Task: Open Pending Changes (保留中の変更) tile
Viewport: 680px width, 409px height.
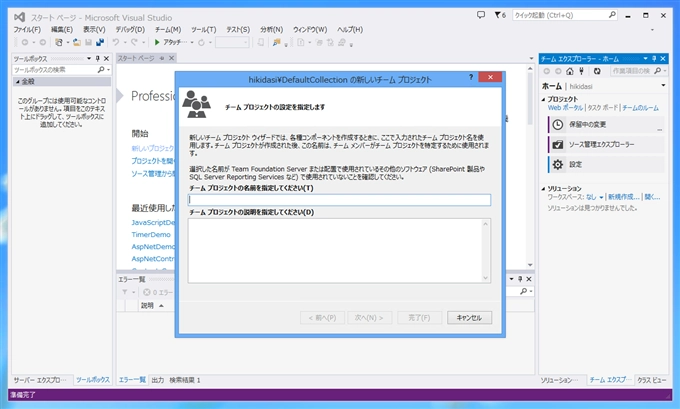Action: tap(606, 124)
